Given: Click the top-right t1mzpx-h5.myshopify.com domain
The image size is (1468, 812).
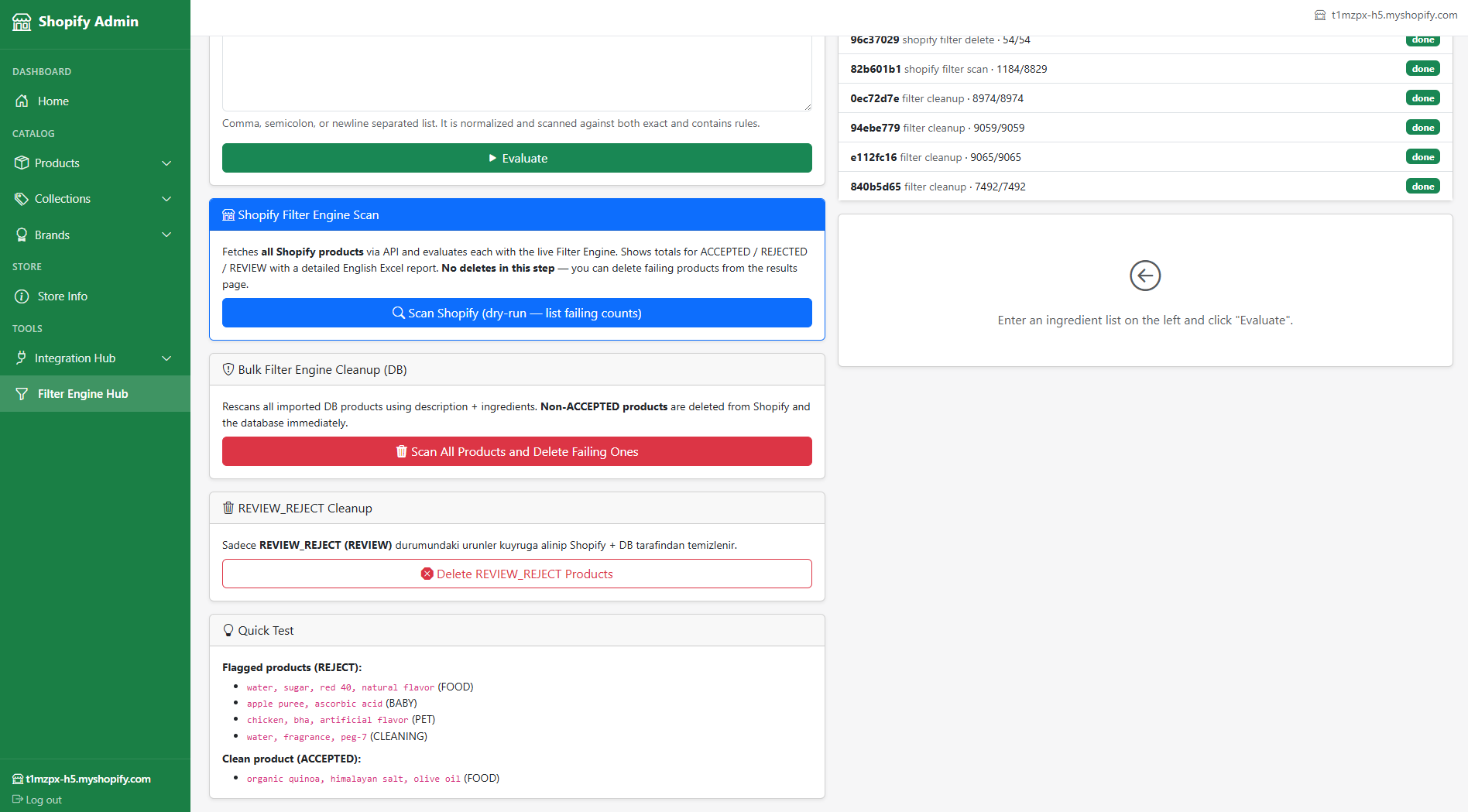Looking at the screenshot, I should coord(1394,15).
